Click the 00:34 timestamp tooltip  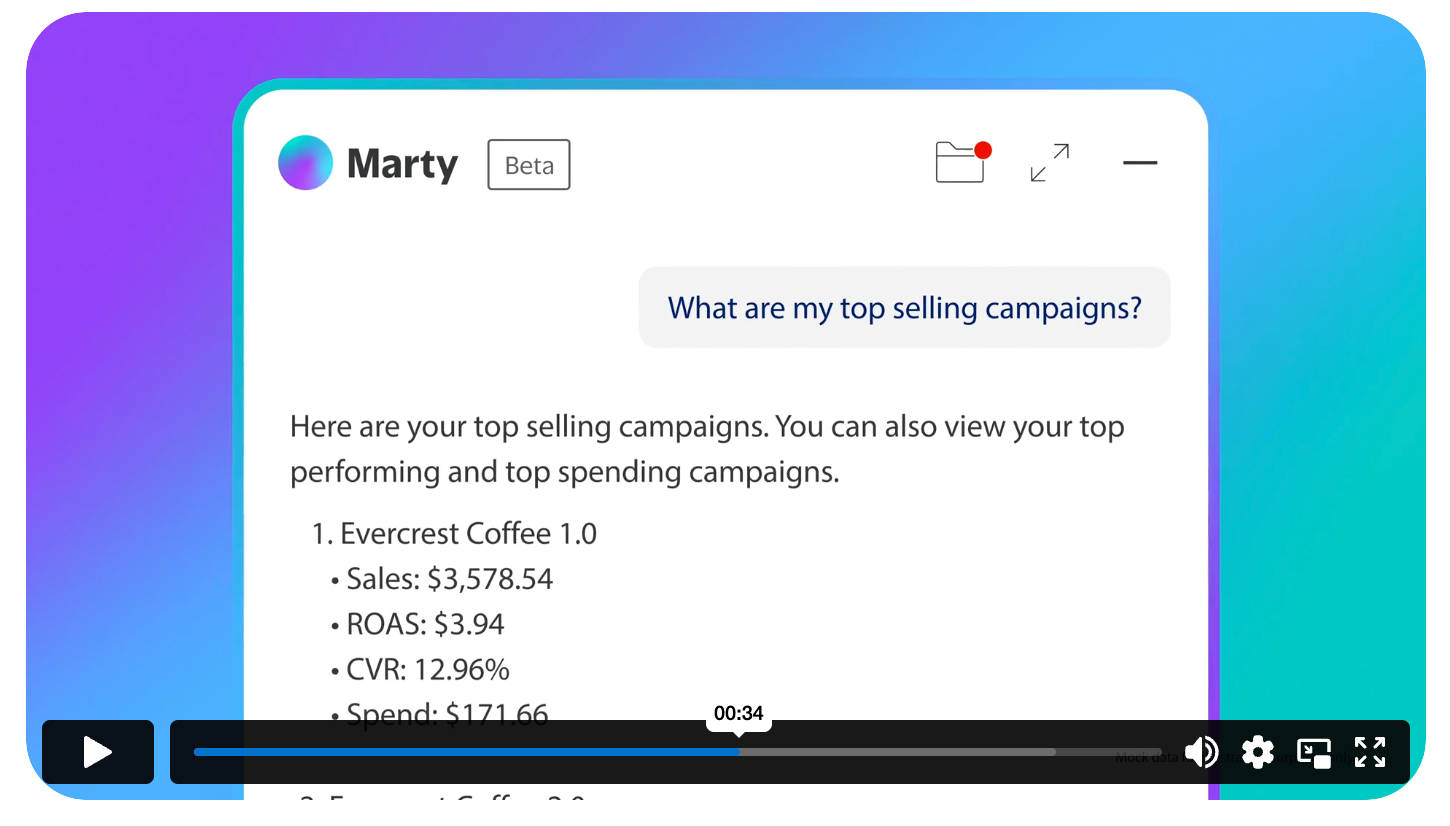pyautogui.click(x=738, y=714)
